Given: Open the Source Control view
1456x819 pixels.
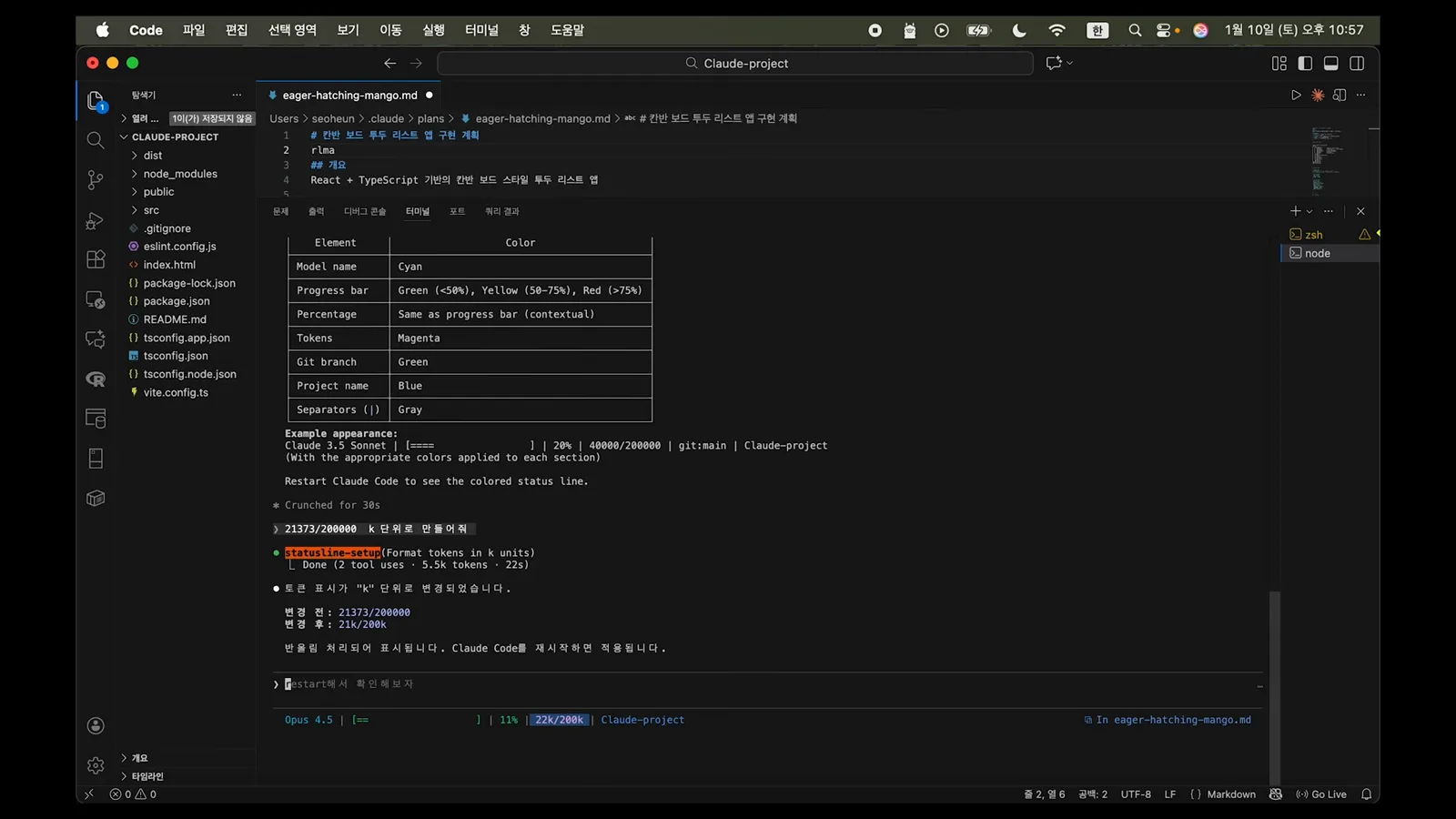Looking at the screenshot, I should pos(96,180).
